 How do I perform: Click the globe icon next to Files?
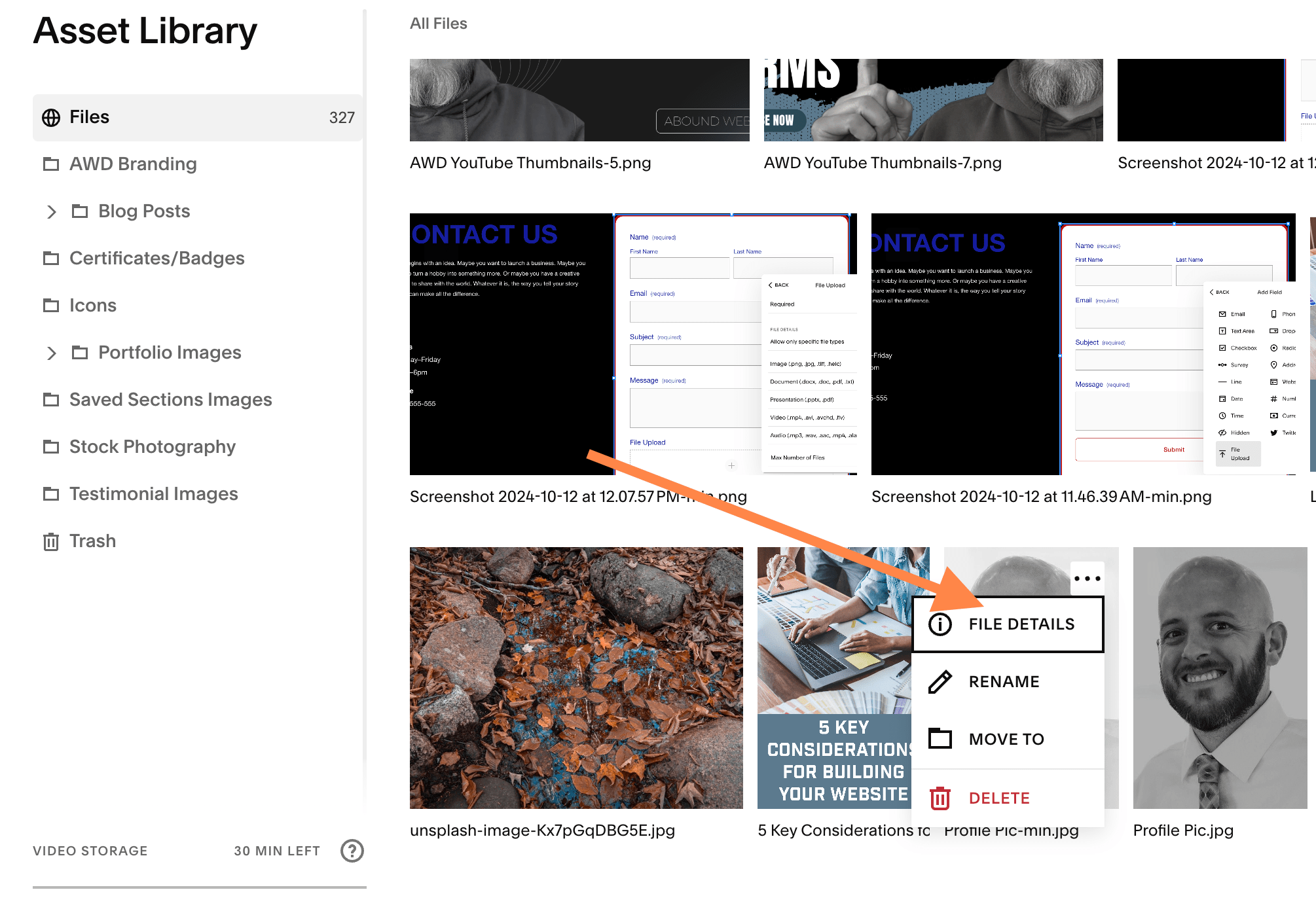pos(51,117)
